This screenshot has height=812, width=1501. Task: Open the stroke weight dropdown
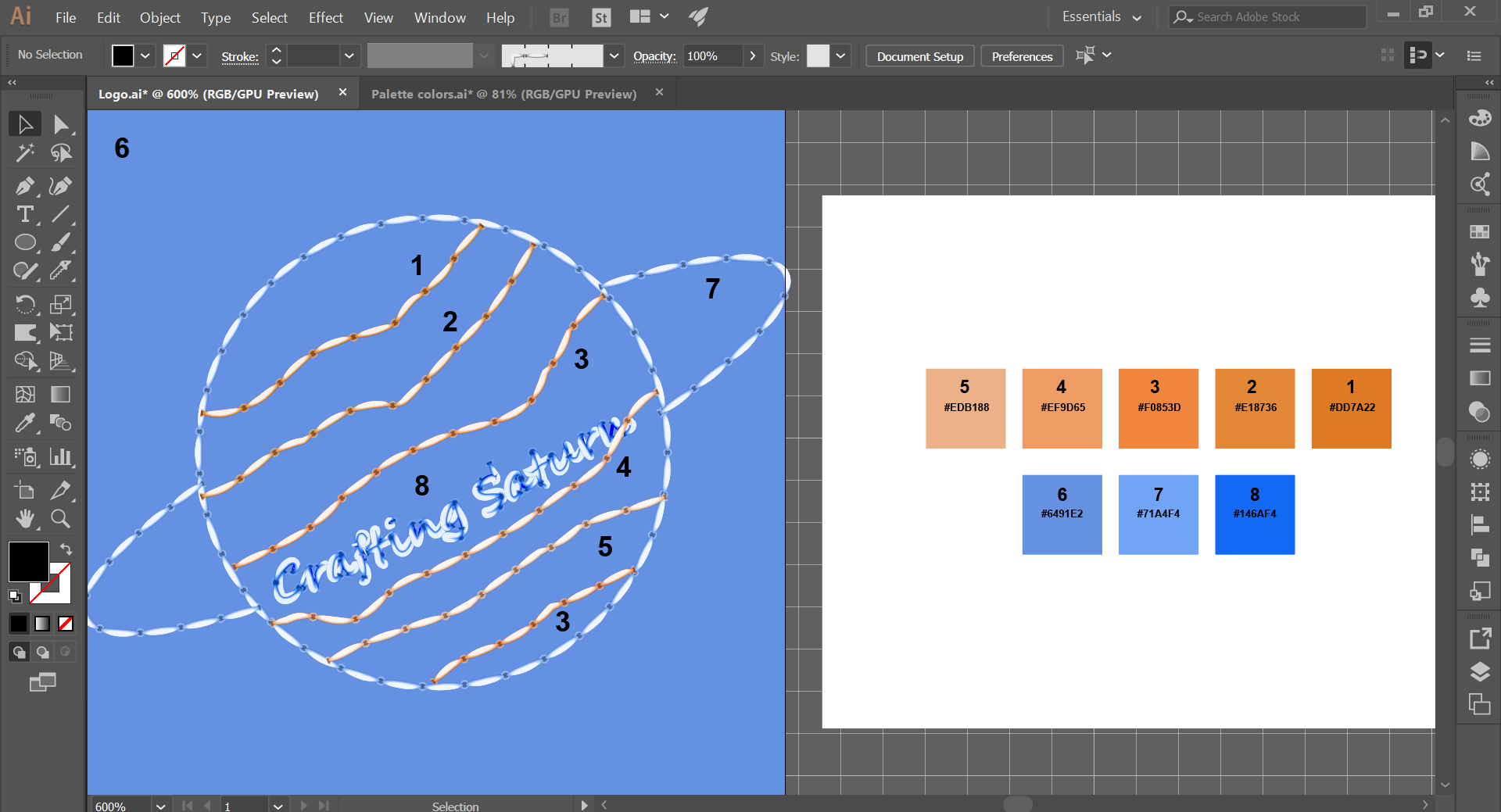point(349,55)
